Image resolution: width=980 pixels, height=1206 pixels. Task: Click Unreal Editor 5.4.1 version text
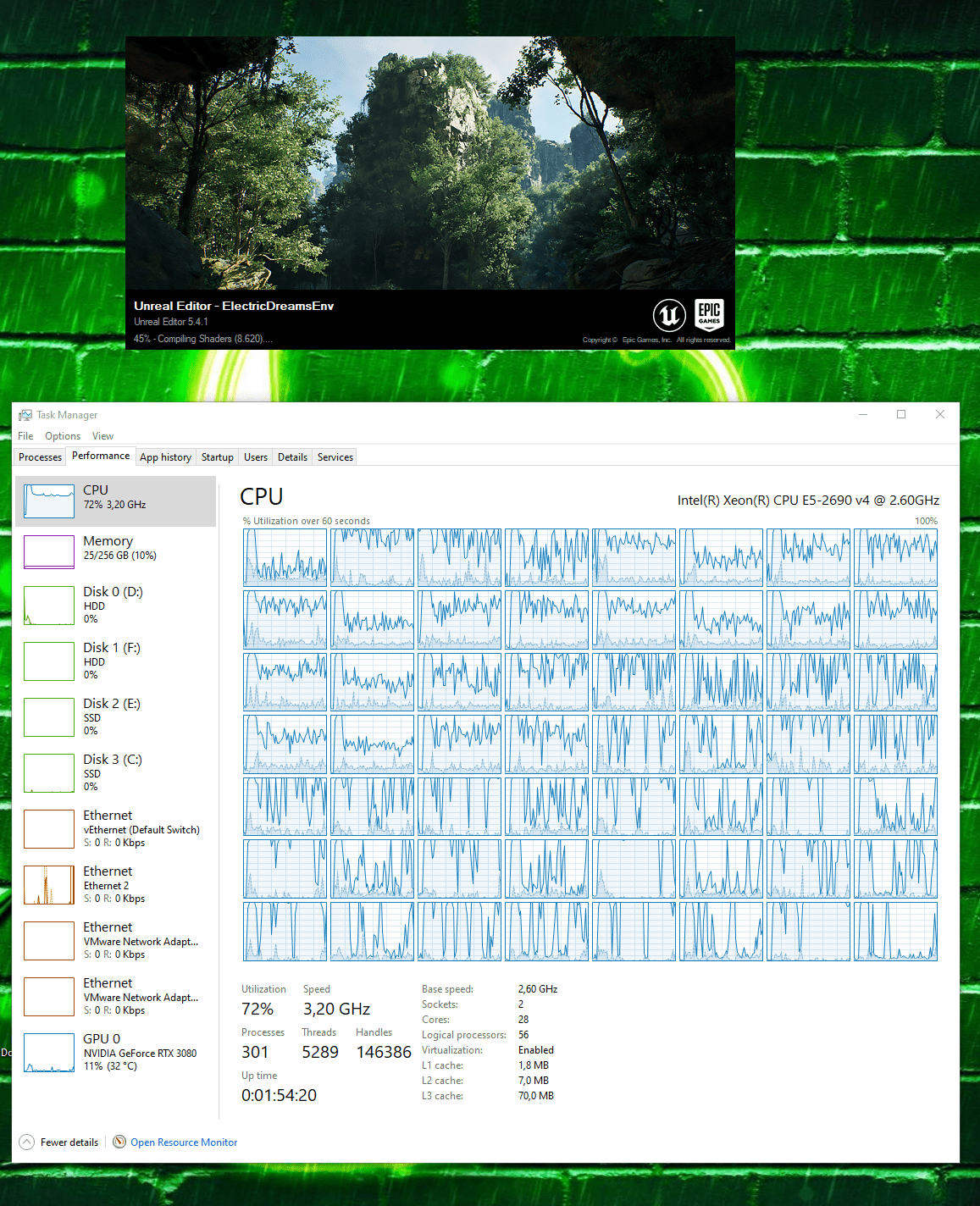[171, 322]
